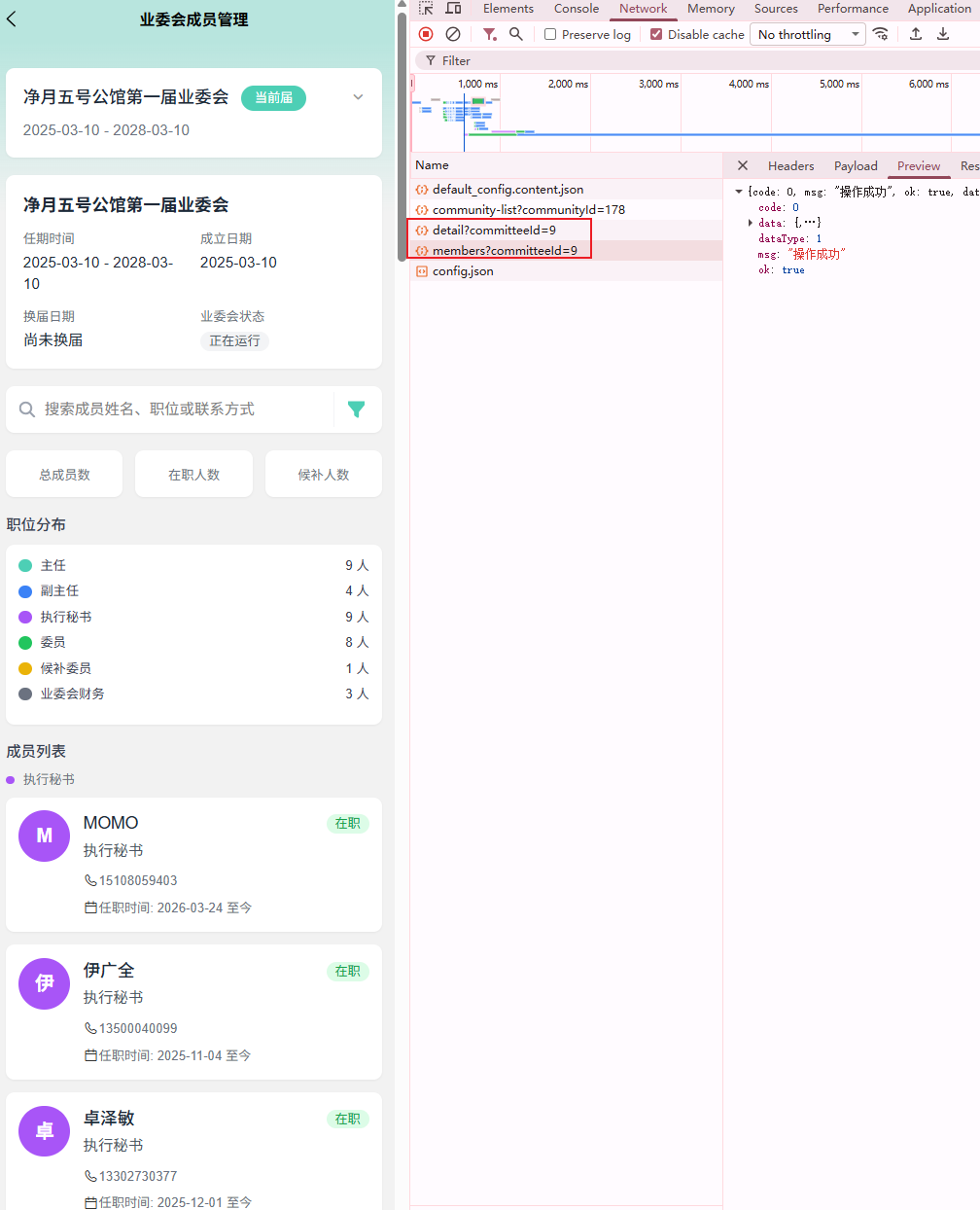Open network conditions via the wifi gear icon

click(881, 33)
